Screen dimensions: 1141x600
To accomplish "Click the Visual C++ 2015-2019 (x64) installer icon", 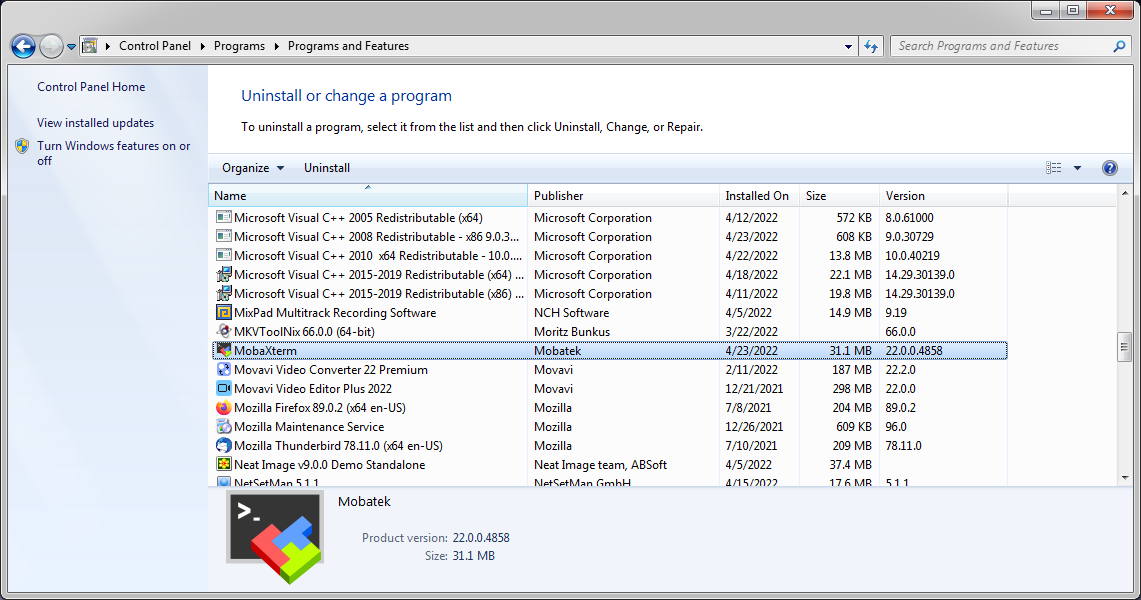I will pyautogui.click(x=223, y=274).
